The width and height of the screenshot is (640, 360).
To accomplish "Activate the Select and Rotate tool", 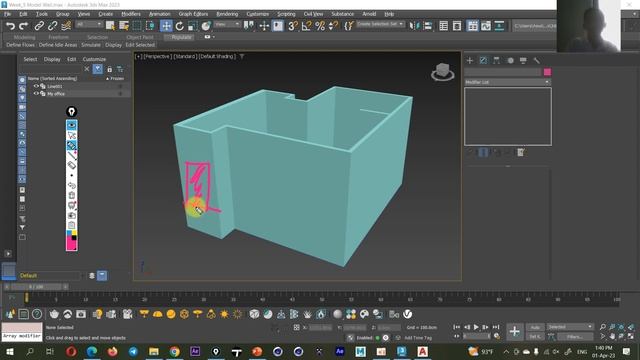I will coord(180,26).
